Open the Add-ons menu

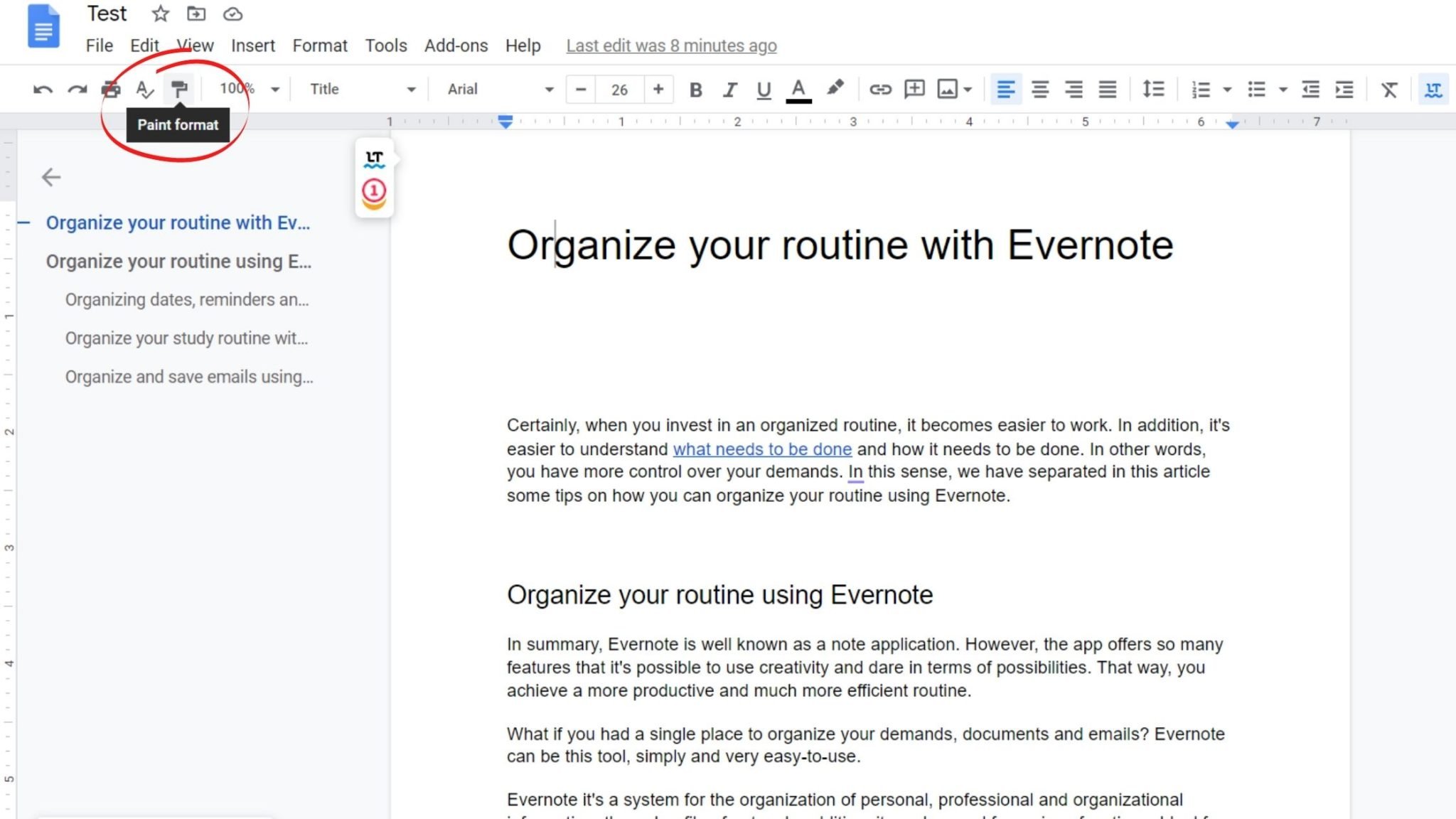456,45
